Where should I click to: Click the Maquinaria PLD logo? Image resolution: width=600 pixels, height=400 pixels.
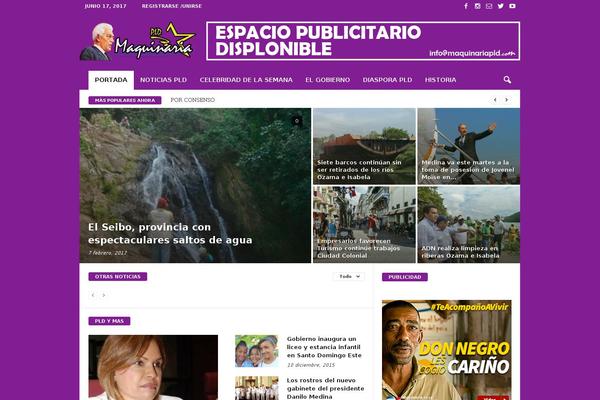[x=138, y=42]
